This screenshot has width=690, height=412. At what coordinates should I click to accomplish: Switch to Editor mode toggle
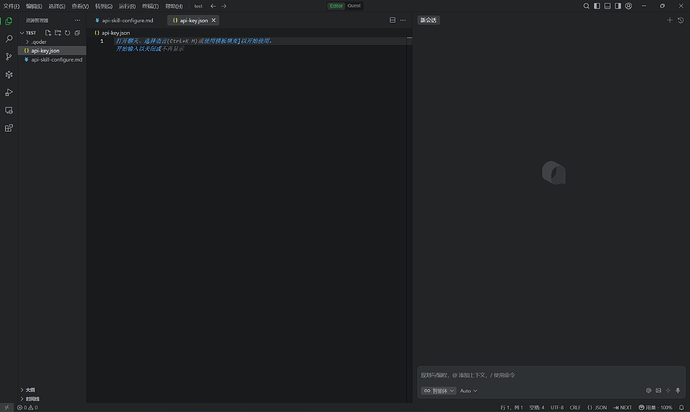tap(336, 6)
